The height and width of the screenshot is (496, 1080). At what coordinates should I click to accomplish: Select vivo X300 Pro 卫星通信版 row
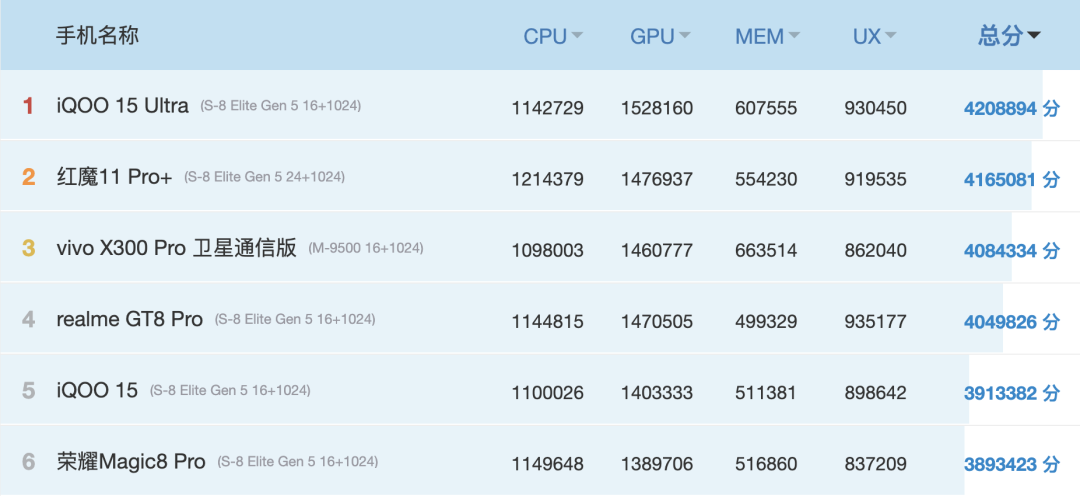click(x=177, y=248)
